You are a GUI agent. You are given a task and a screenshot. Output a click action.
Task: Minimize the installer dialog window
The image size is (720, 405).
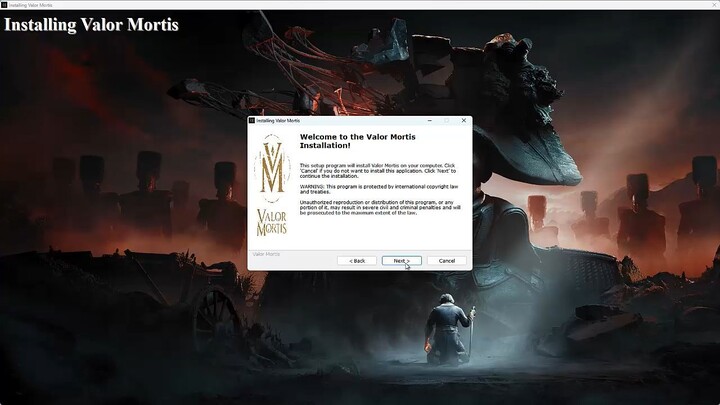(x=430, y=120)
